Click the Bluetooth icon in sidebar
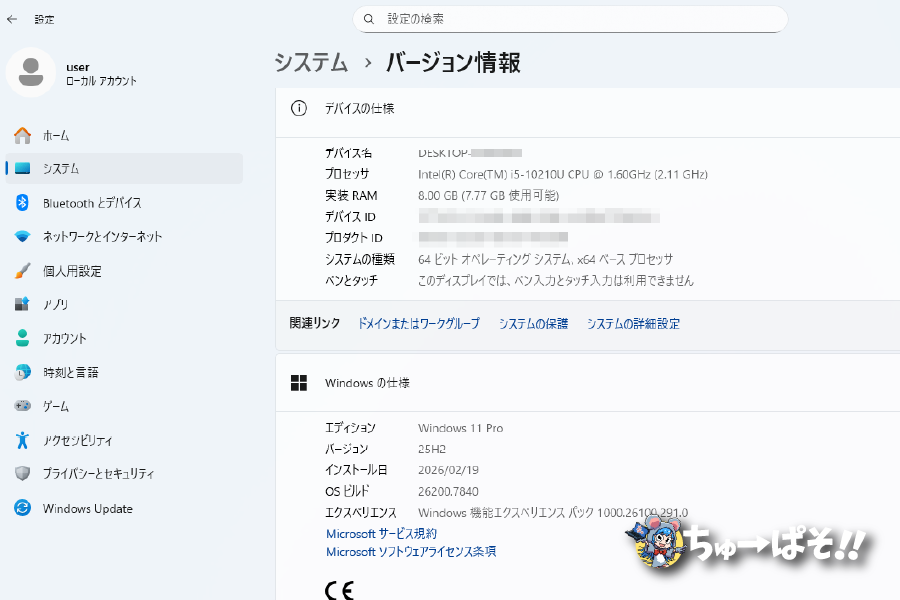 tap(22, 203)
